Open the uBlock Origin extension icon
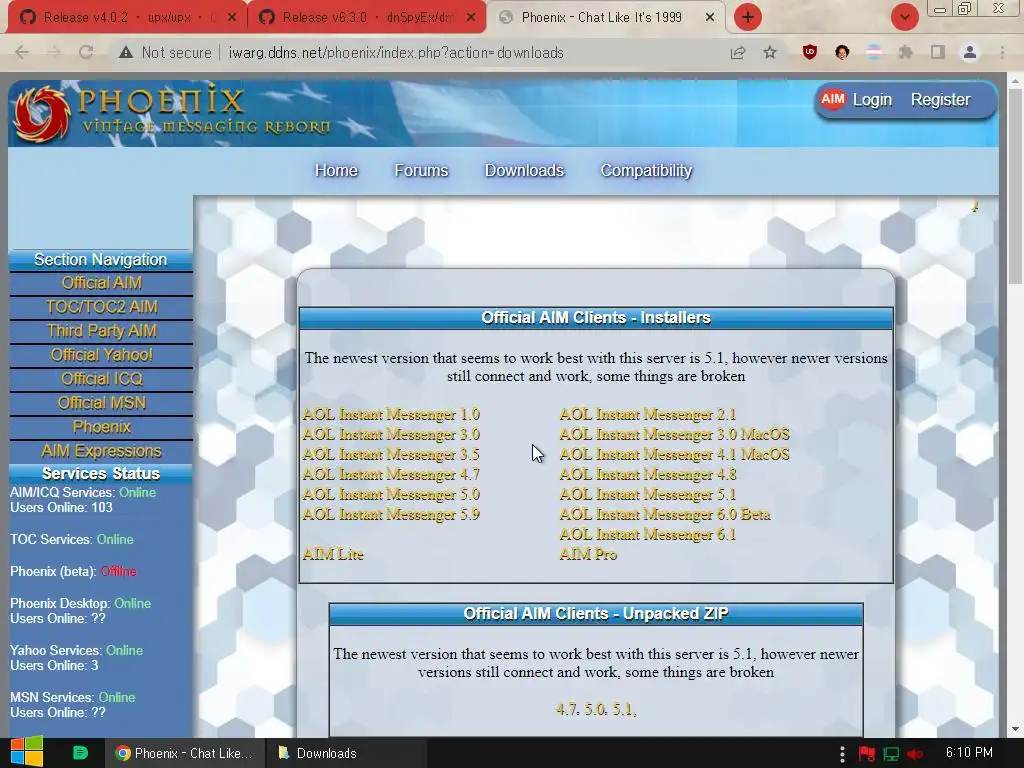1024x768 pixels. 810,52
